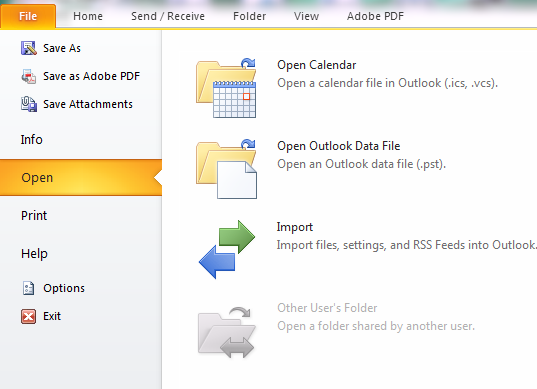Click the Open Calendar heading
Viewport: 537px width, 389px height.
316,65
